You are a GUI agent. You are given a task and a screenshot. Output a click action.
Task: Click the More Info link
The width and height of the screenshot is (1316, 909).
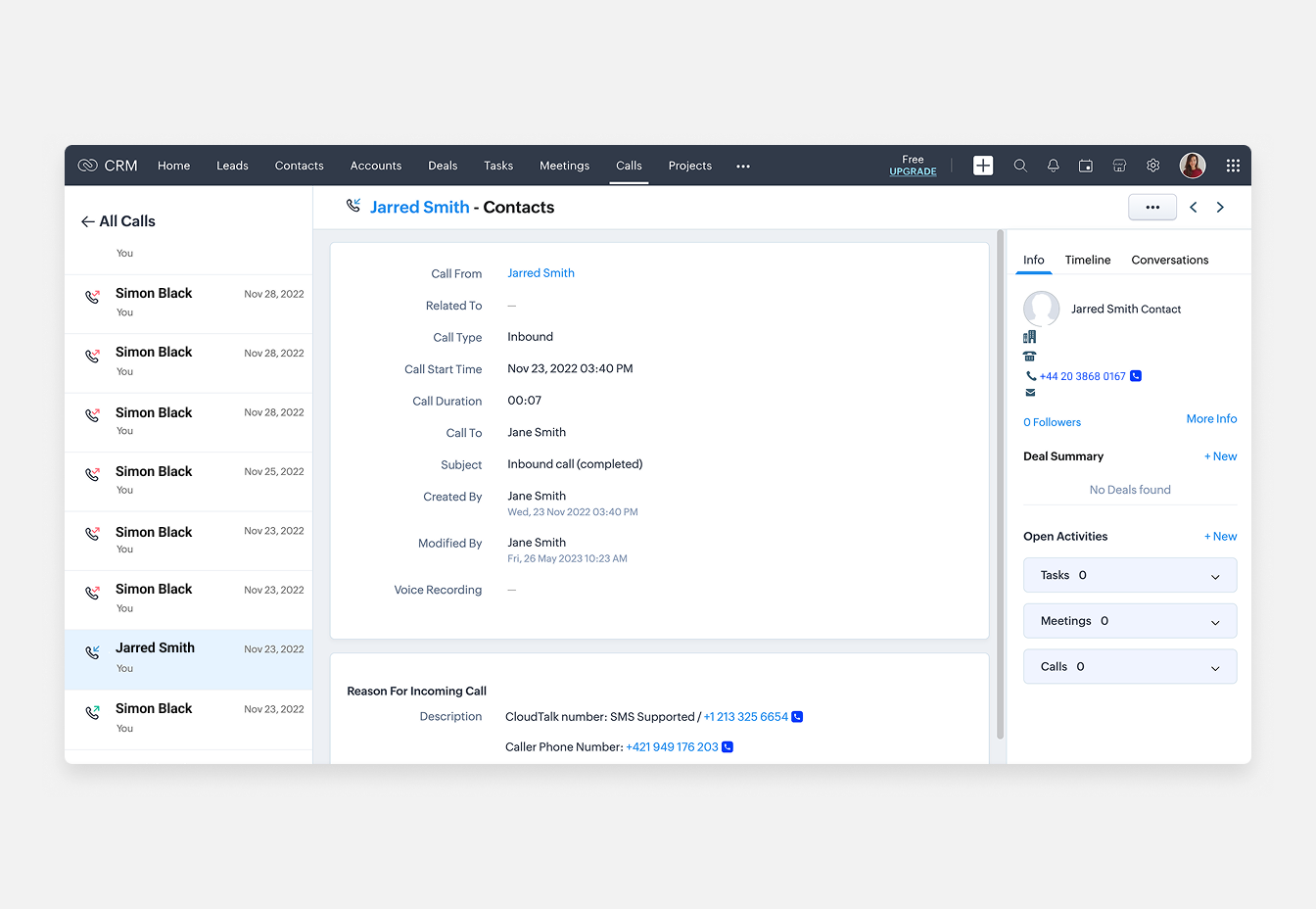[1211, 418]
